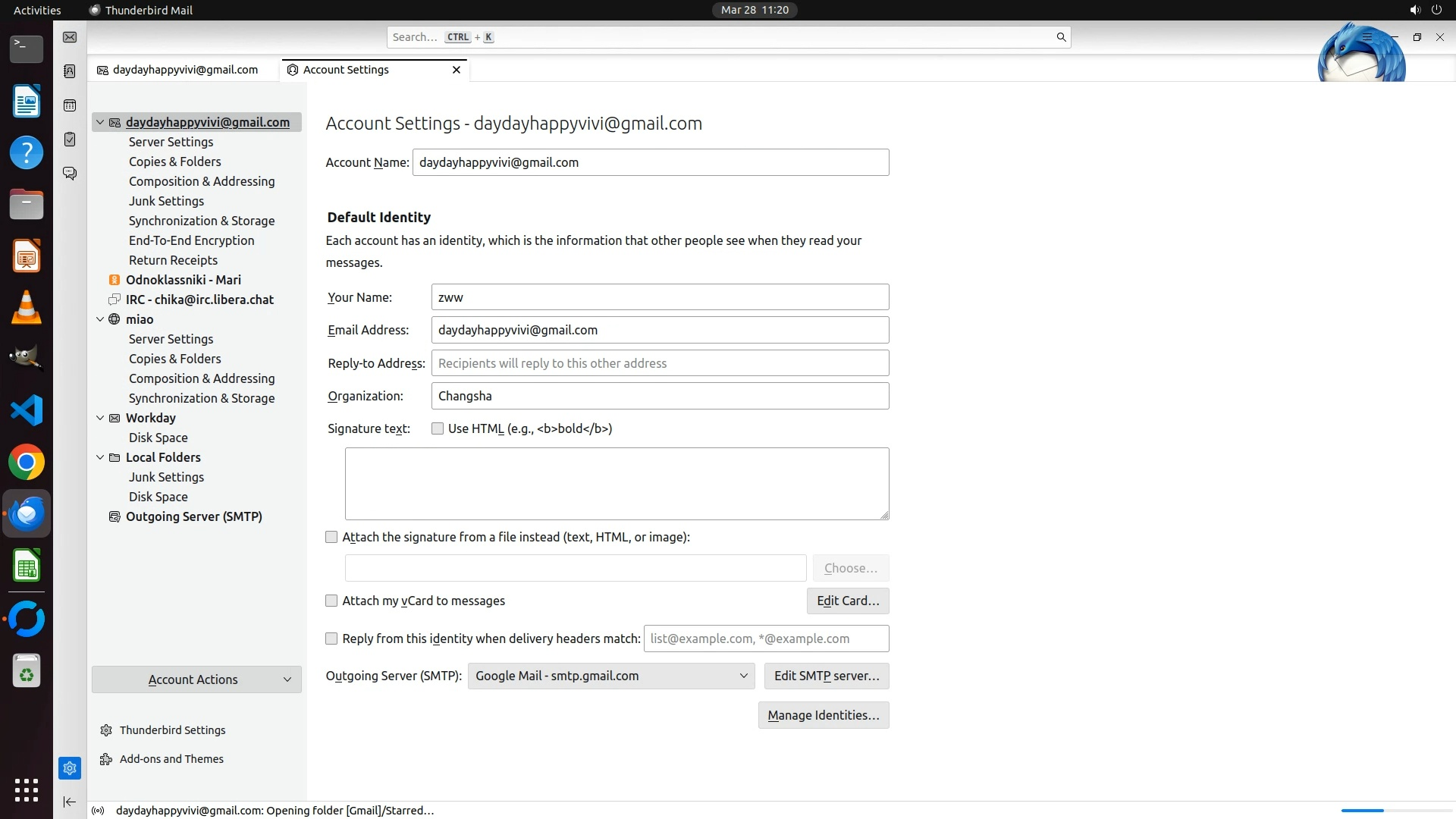Open the Chat space icon

coord(70,174)
